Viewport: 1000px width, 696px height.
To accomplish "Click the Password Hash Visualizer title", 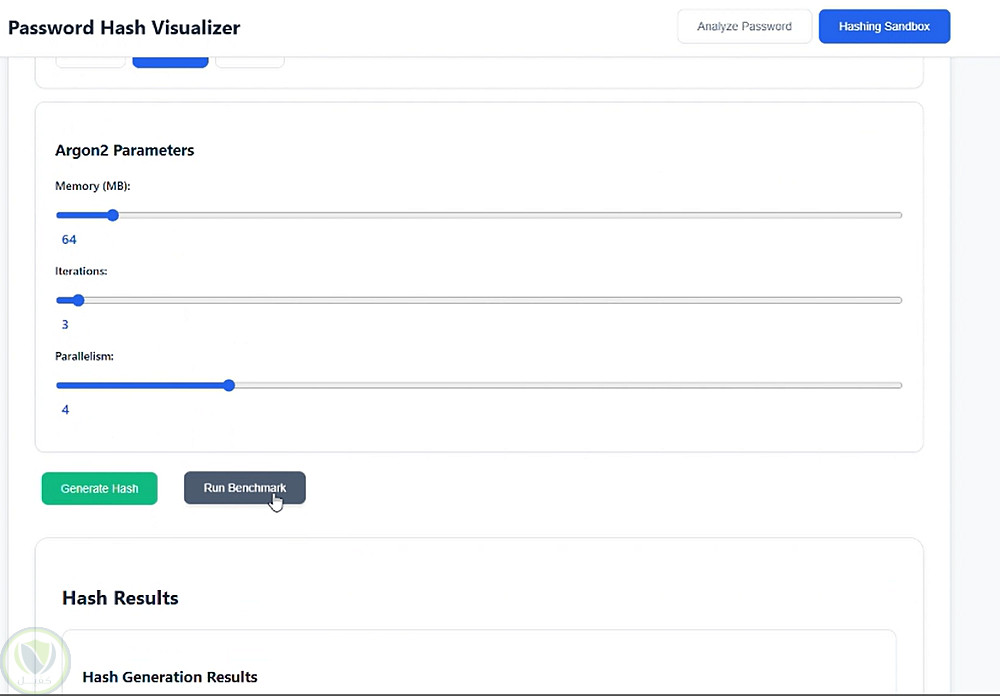I will tap(124, 27).
